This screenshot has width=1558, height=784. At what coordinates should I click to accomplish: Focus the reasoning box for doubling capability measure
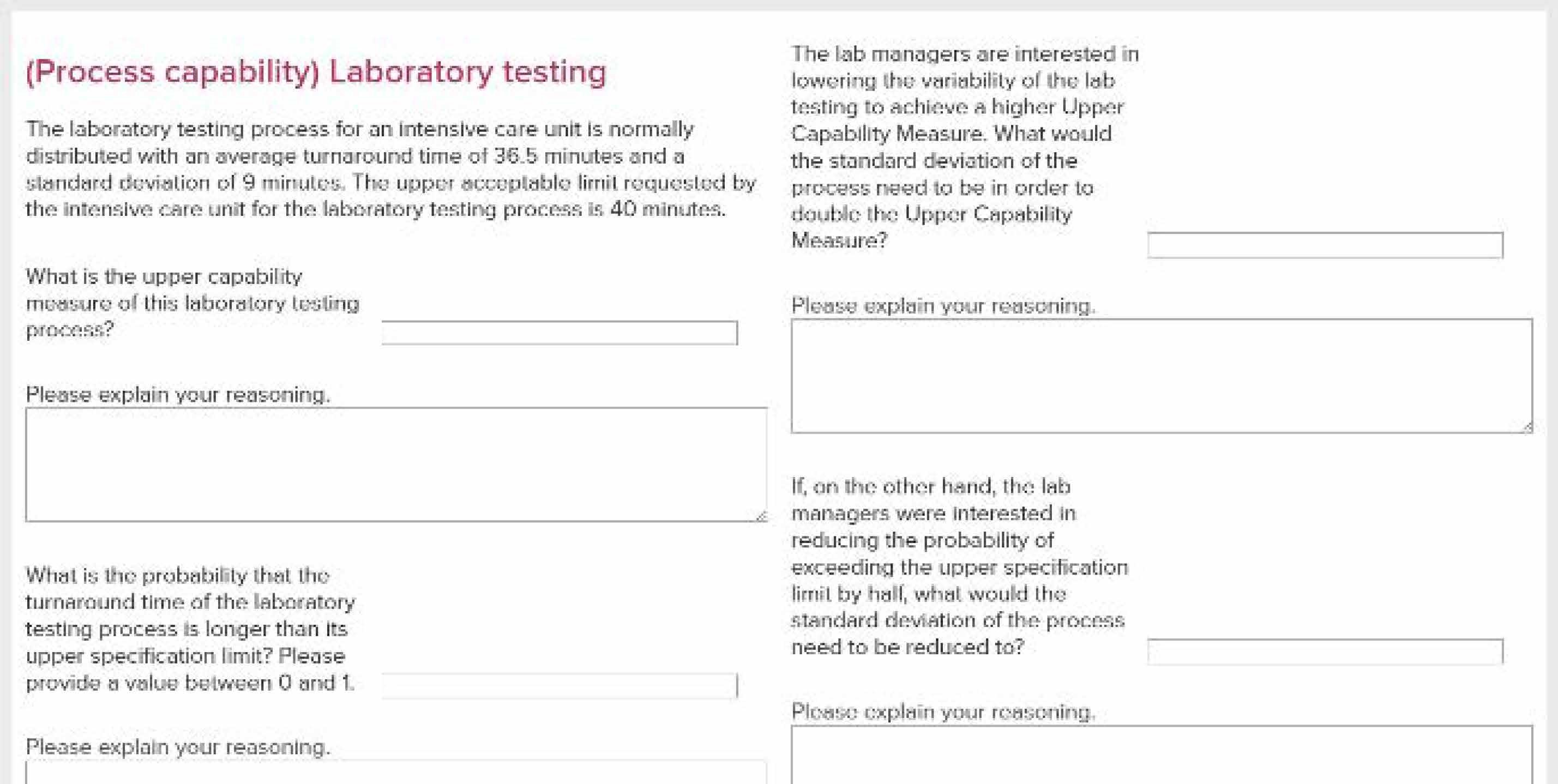pyautogui.click(x=1161, y=376)
